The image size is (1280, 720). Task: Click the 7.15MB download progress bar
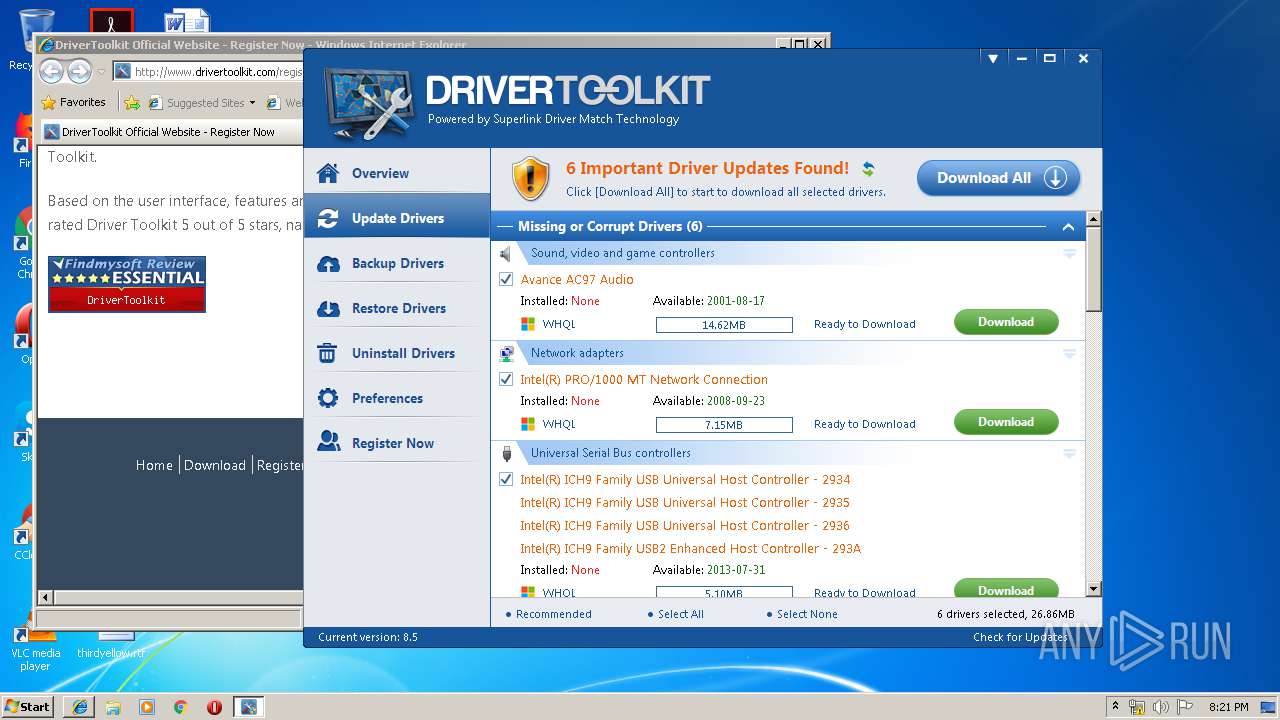pyautogui.click(x=724, y=425)
